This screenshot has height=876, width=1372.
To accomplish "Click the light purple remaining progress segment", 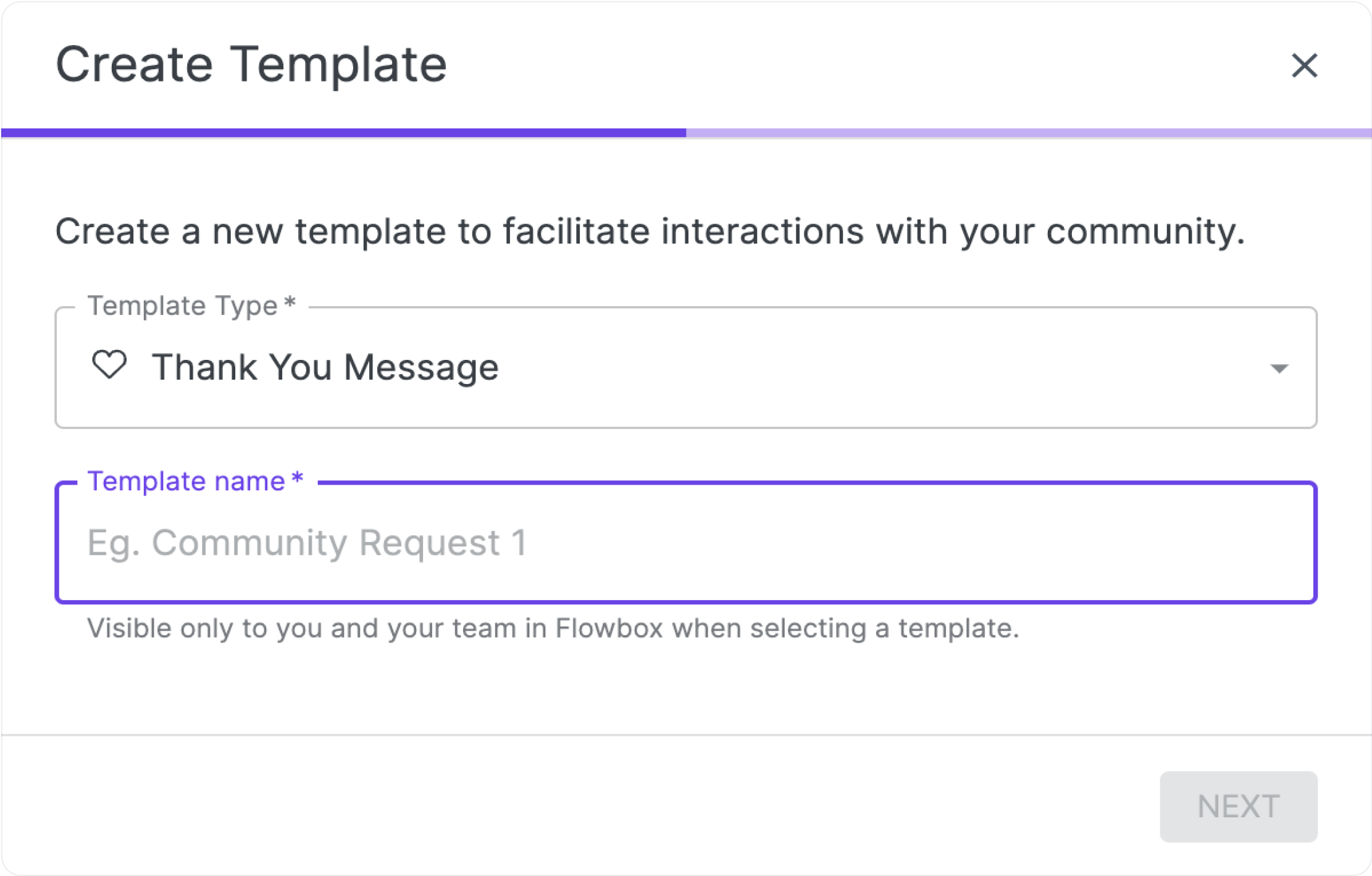I will click(1028, 133).
